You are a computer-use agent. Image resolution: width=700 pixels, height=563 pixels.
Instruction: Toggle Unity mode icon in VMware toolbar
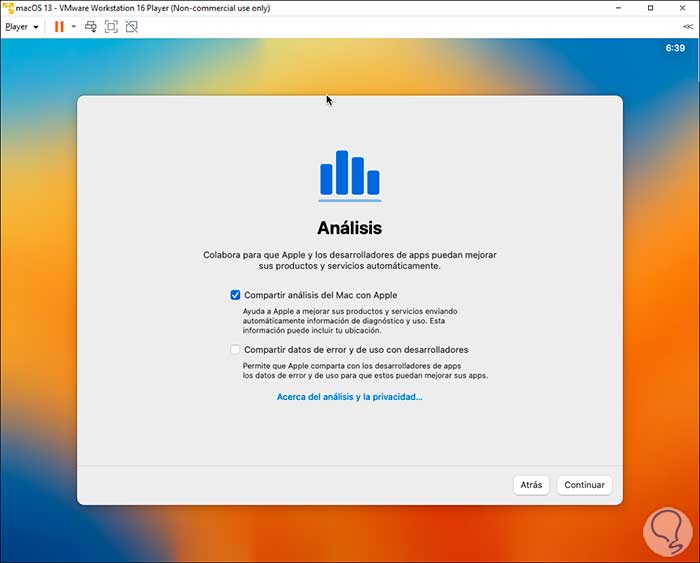click(132, 27)
